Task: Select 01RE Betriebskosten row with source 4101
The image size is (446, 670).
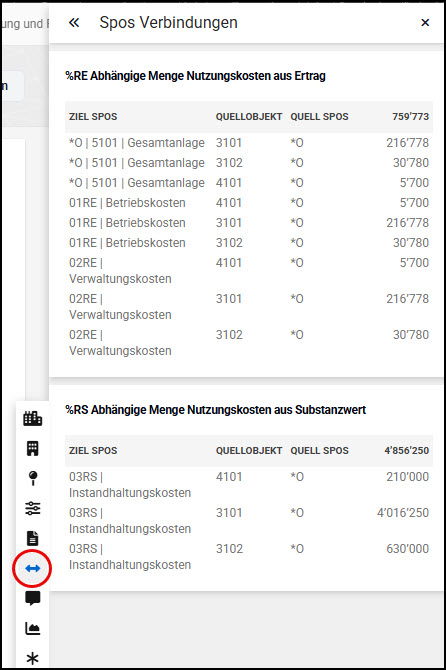Action: point(249,203)
